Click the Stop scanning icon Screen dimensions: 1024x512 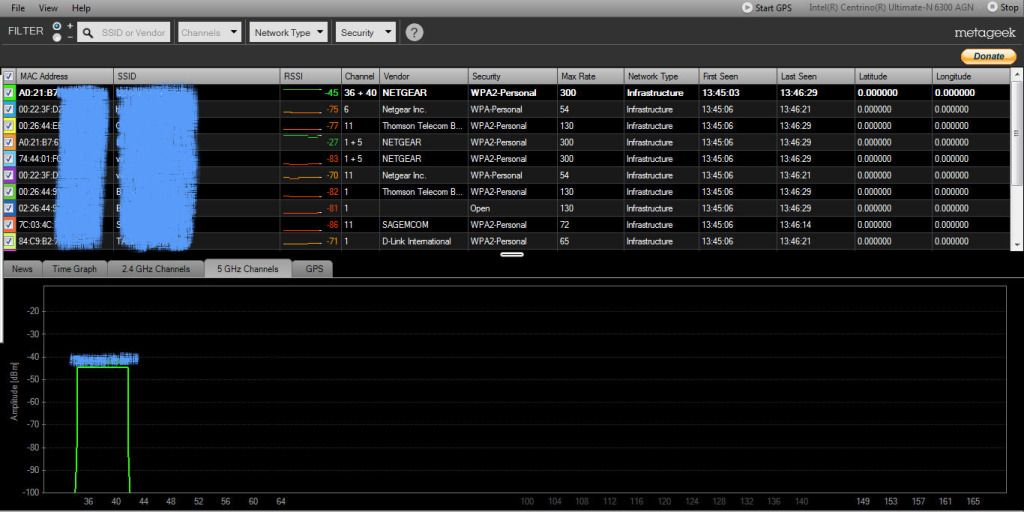[992, 7]
